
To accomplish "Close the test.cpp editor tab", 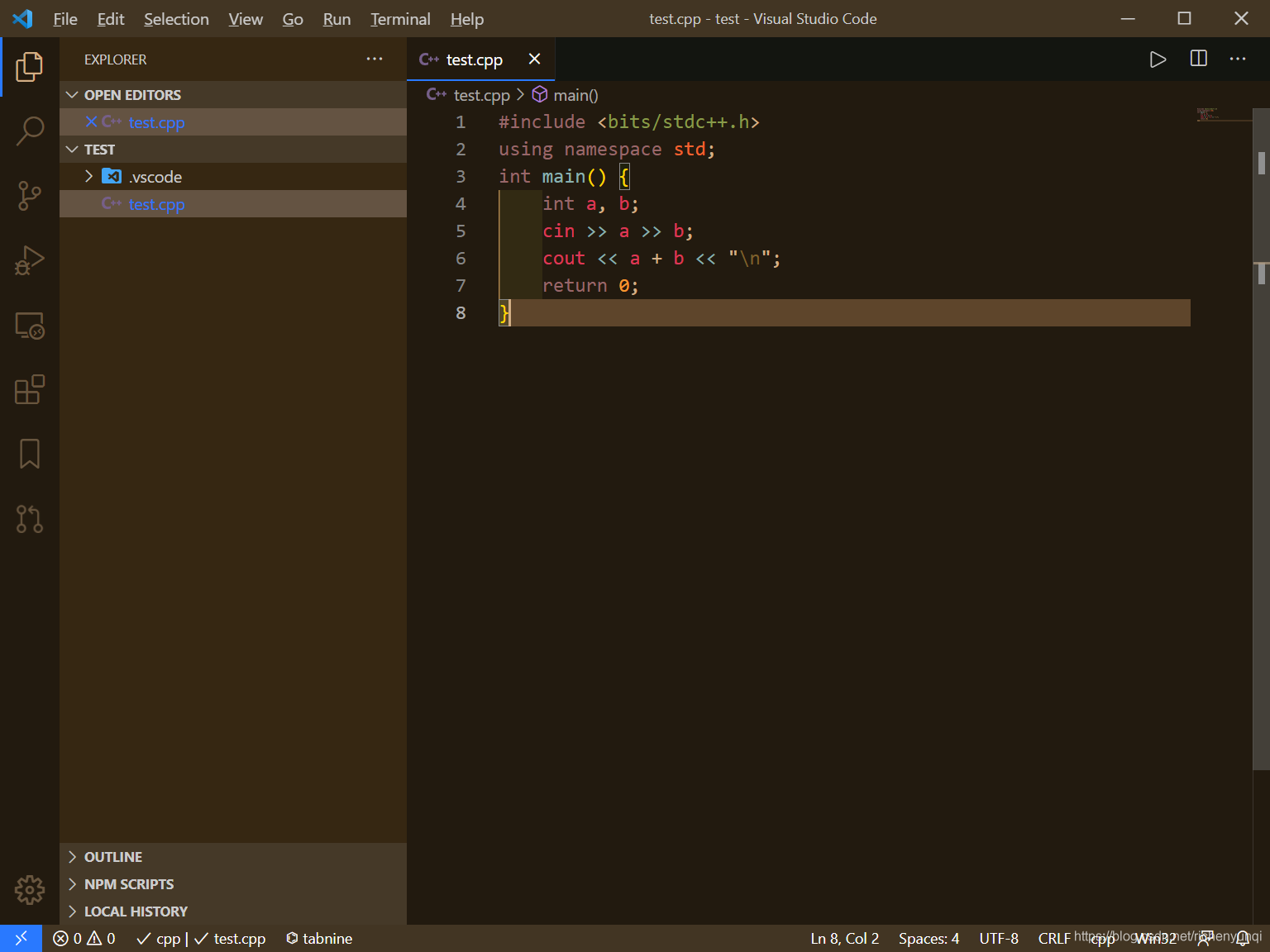I will pos(534,59).
